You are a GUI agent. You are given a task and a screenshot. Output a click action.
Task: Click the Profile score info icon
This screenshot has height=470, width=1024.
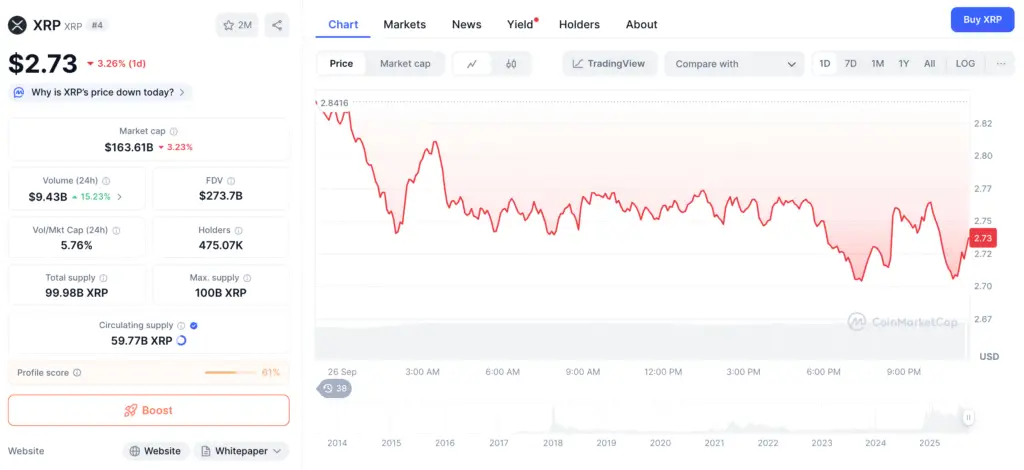(x=77, y=373)
